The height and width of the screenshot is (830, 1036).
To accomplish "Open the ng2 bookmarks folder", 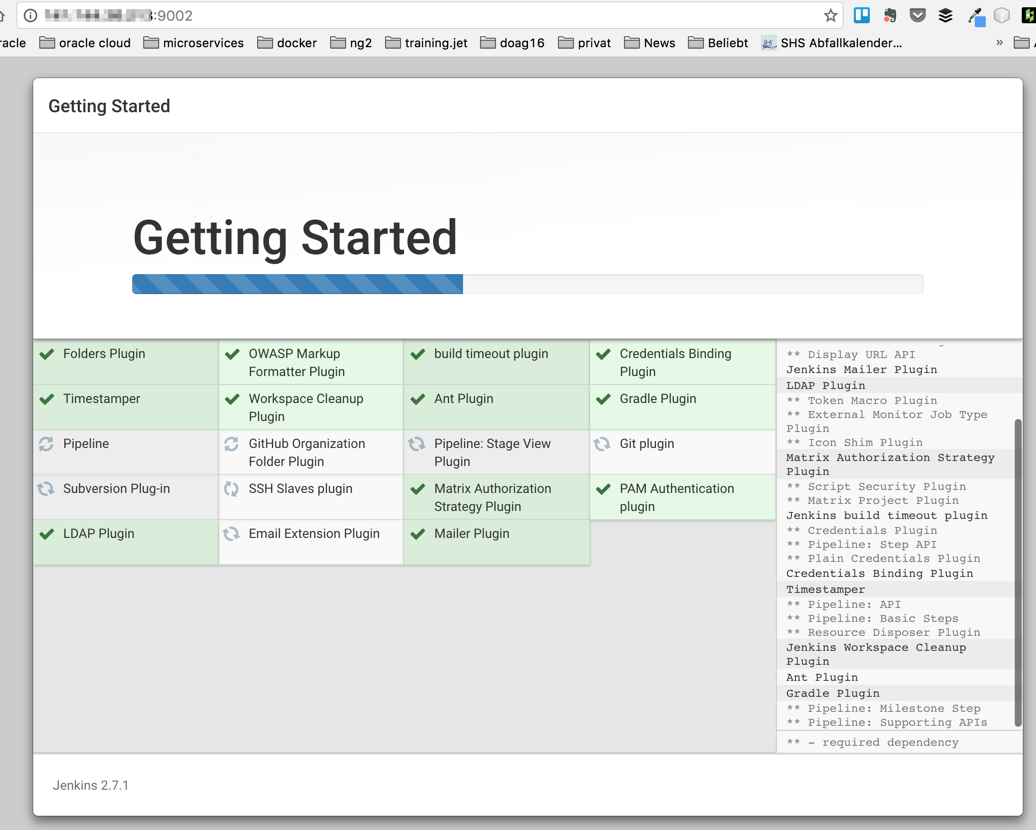I will tap(352, 43).
